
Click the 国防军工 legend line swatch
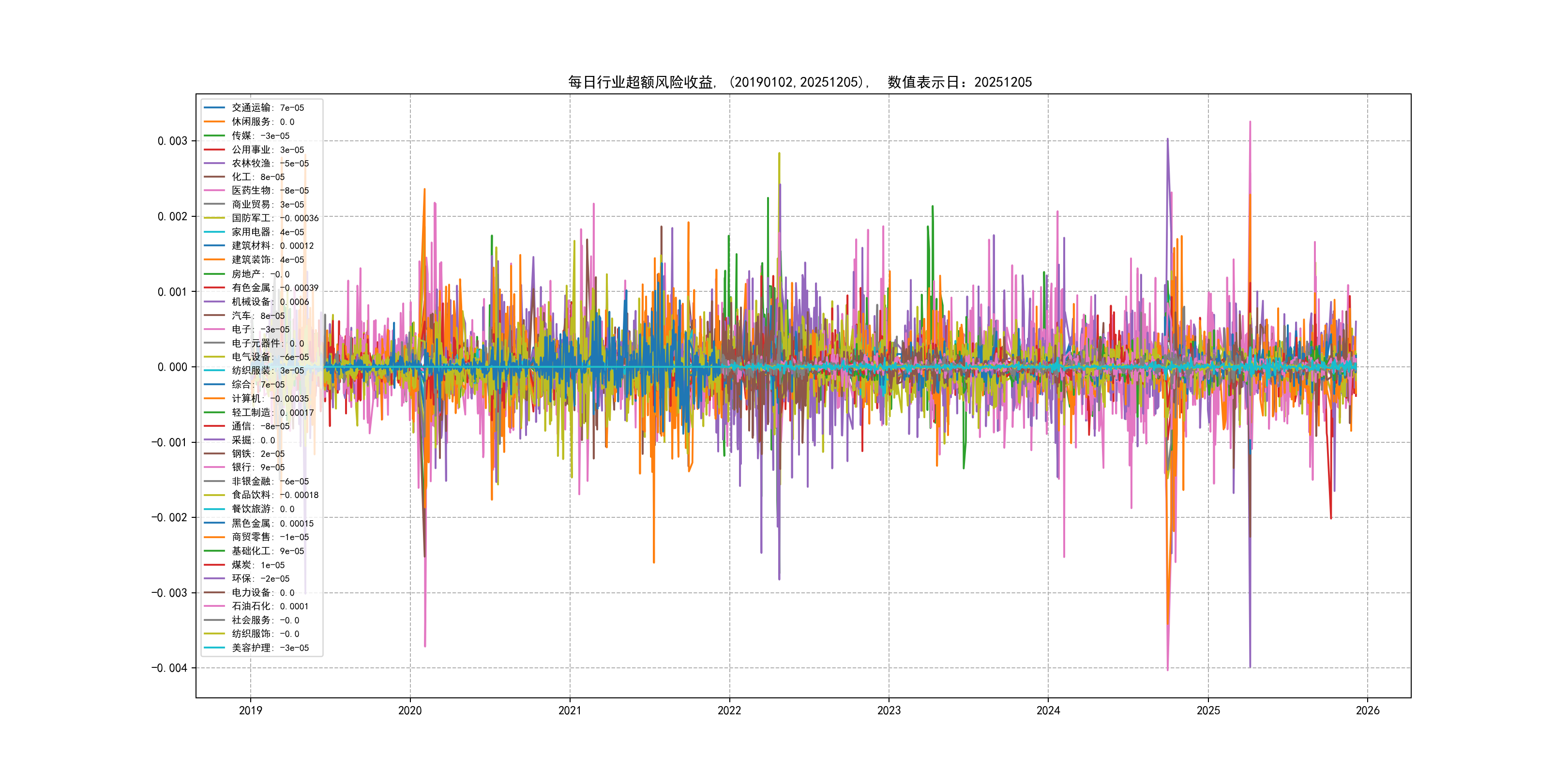[x=214, y=218]
